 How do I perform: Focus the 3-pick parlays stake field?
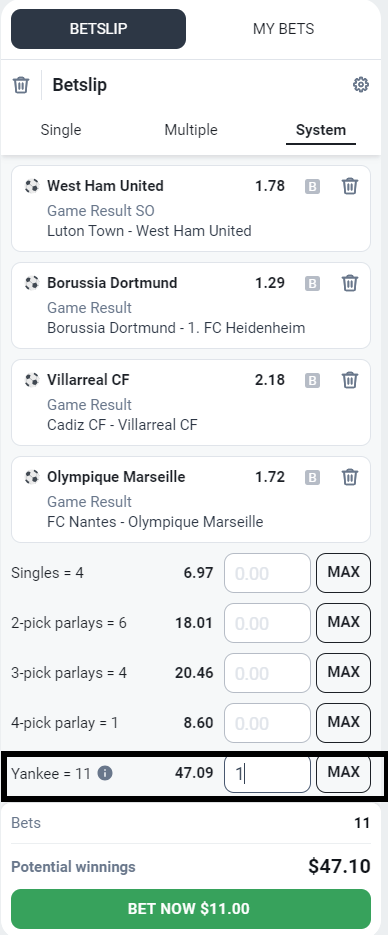[268, 673]
